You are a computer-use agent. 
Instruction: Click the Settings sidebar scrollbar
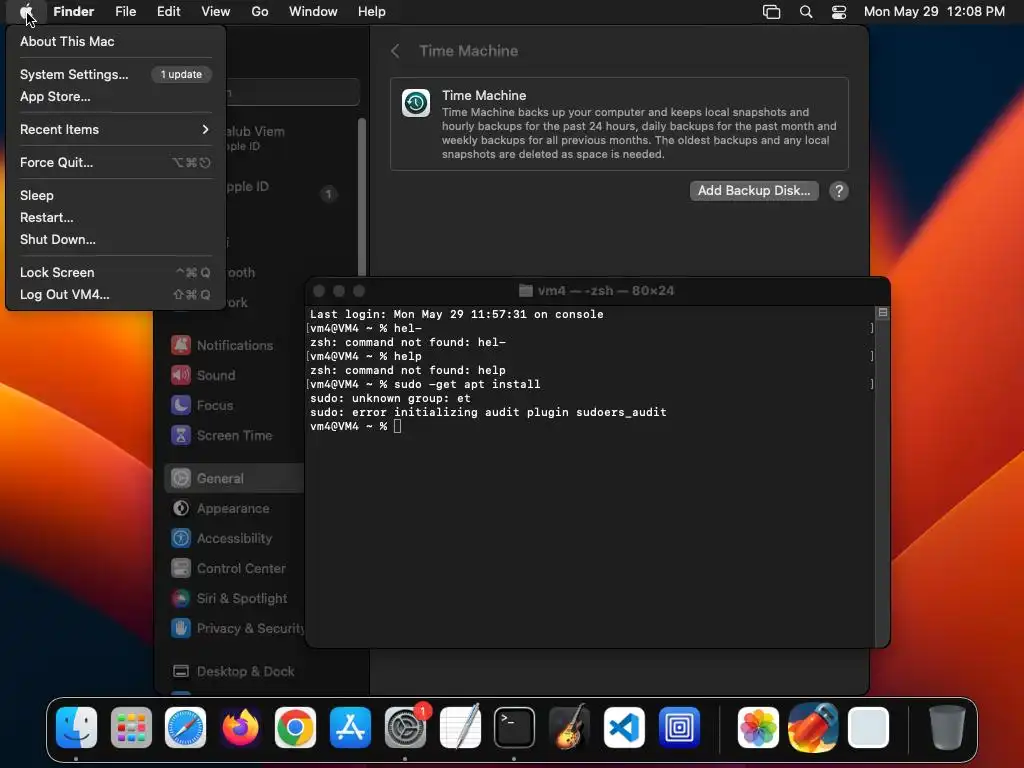[362, 196]
